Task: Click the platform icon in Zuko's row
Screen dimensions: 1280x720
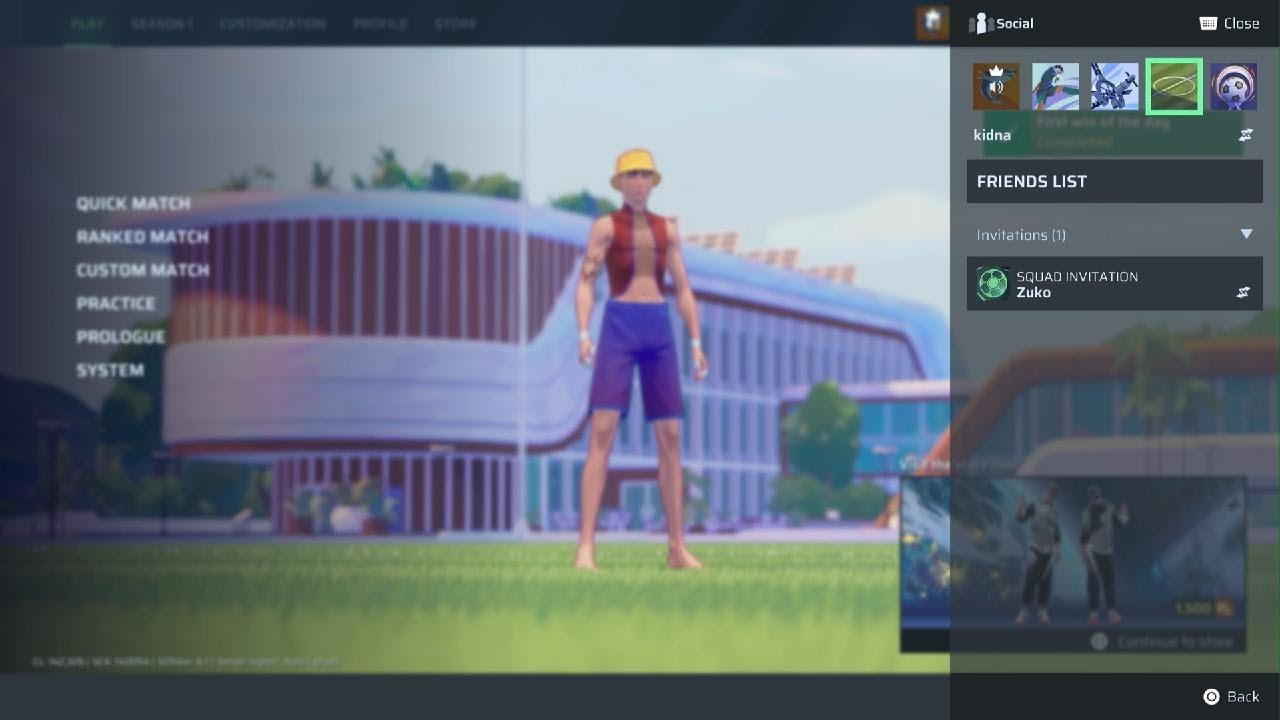Action: (x=1243, y=292)
